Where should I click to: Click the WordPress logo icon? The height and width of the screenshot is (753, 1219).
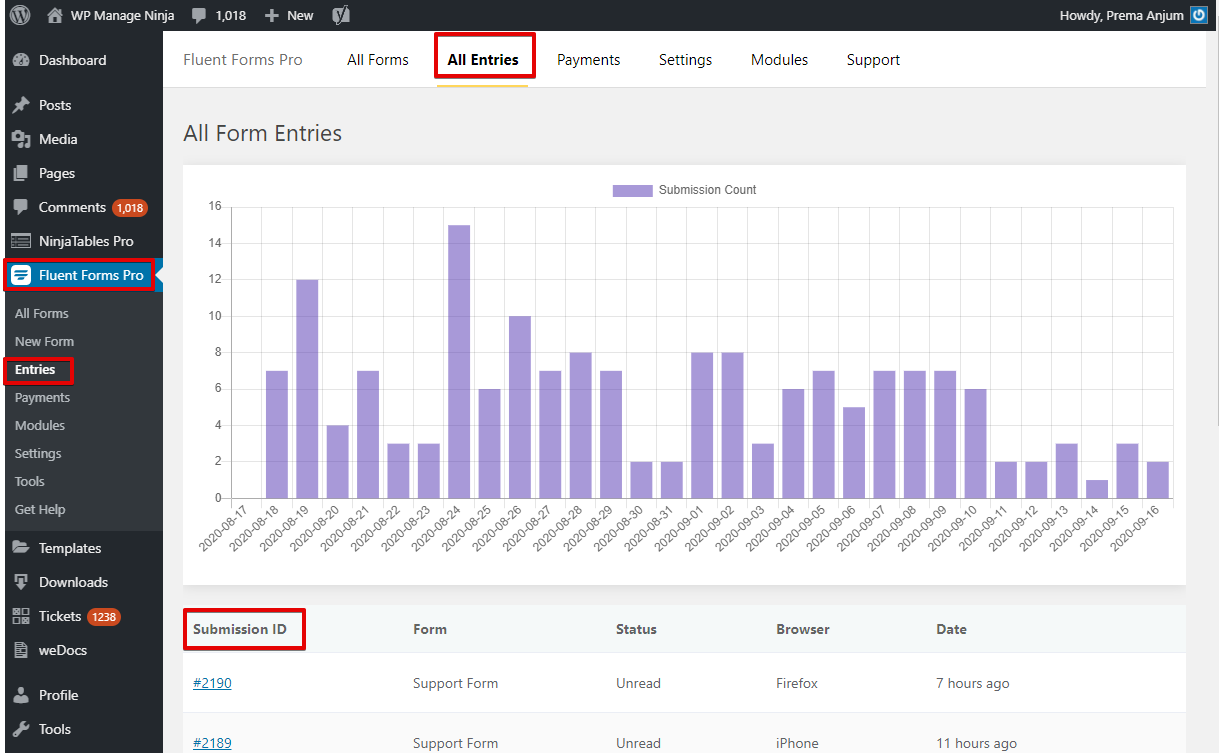click(20, 15)
